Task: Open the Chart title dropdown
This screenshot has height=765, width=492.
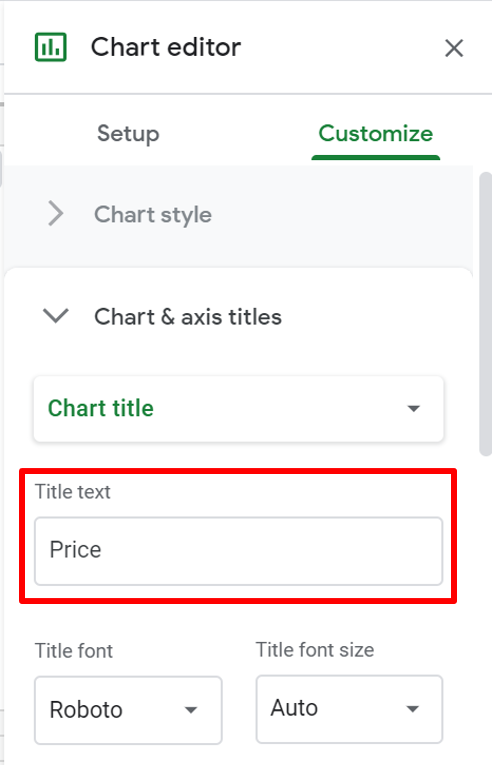Action: tap(238, 409)
